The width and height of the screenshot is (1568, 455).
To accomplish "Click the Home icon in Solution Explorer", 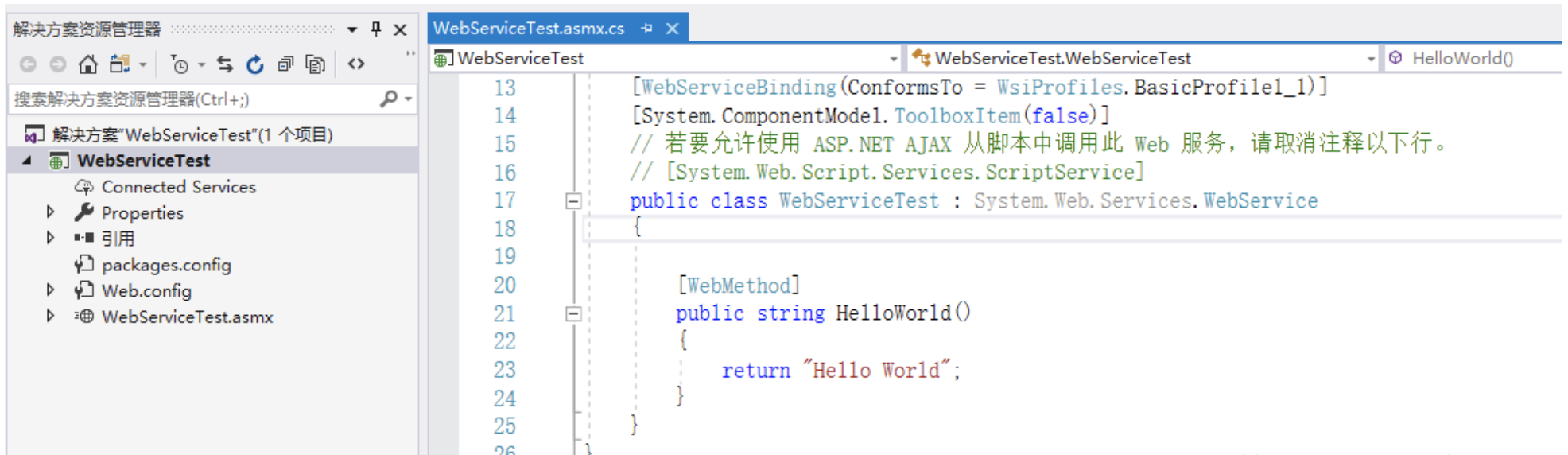I will coord(88,64).
